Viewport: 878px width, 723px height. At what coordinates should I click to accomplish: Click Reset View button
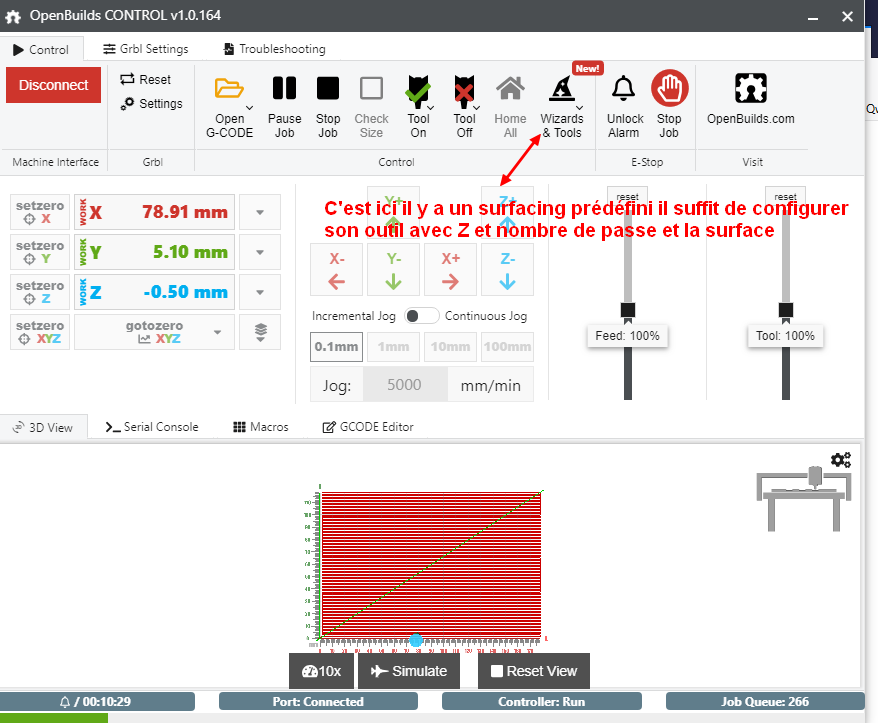point(534,671)
